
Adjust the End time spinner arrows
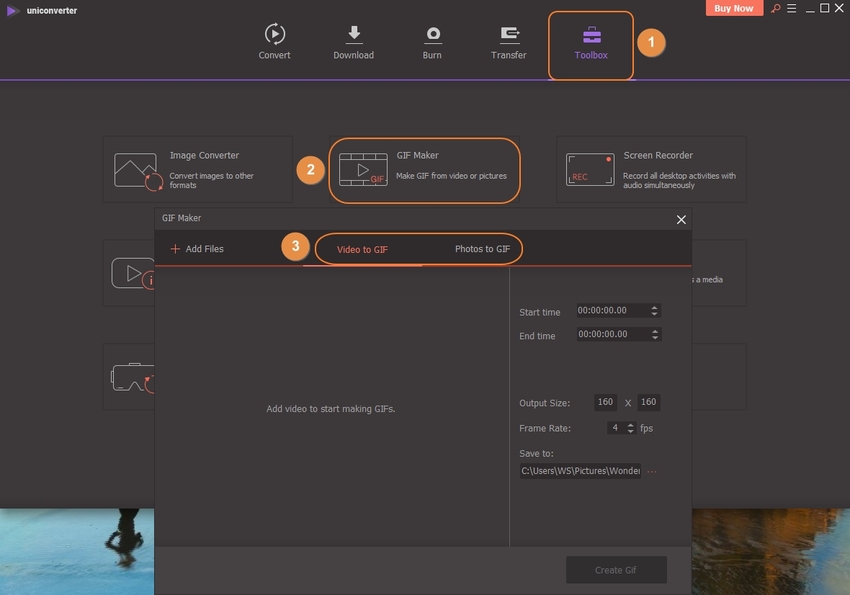click(654, 335)
